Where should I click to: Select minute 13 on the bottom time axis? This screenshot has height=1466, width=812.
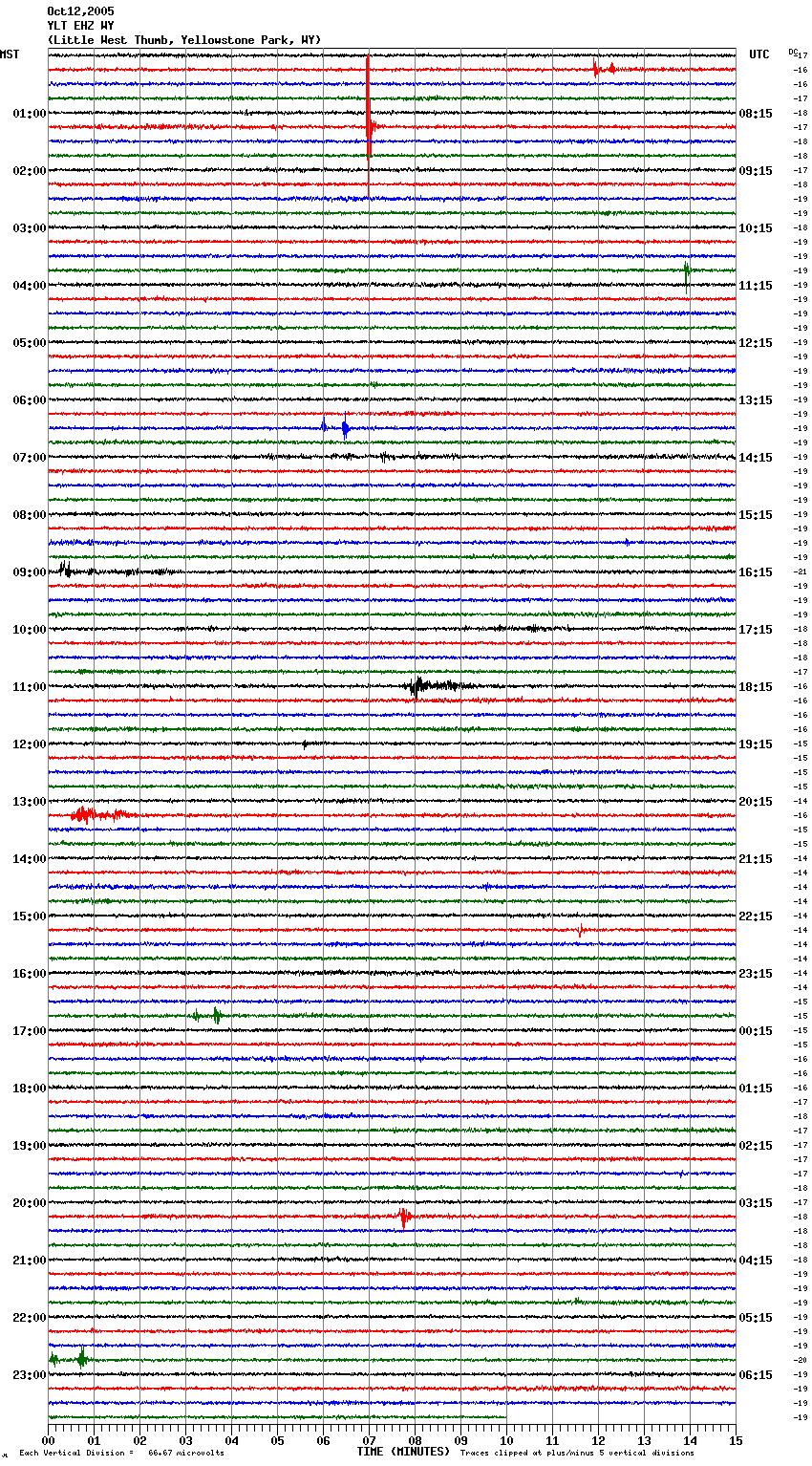pos(644,1440)
